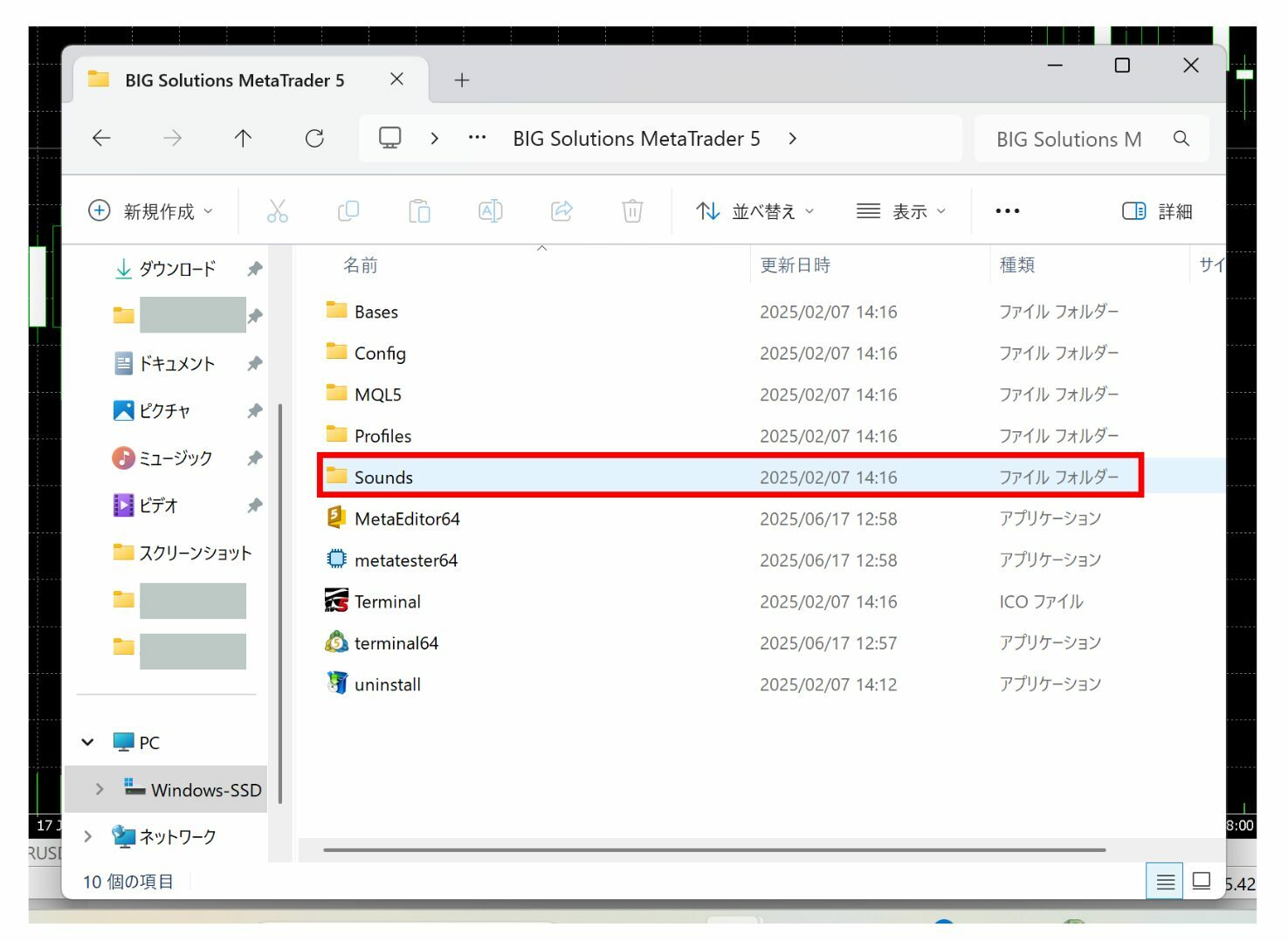Image resolution: width=1288 pixels, height=941 pixels.
Task: Open ダウンロード in the sidebar
Action: 176,269
